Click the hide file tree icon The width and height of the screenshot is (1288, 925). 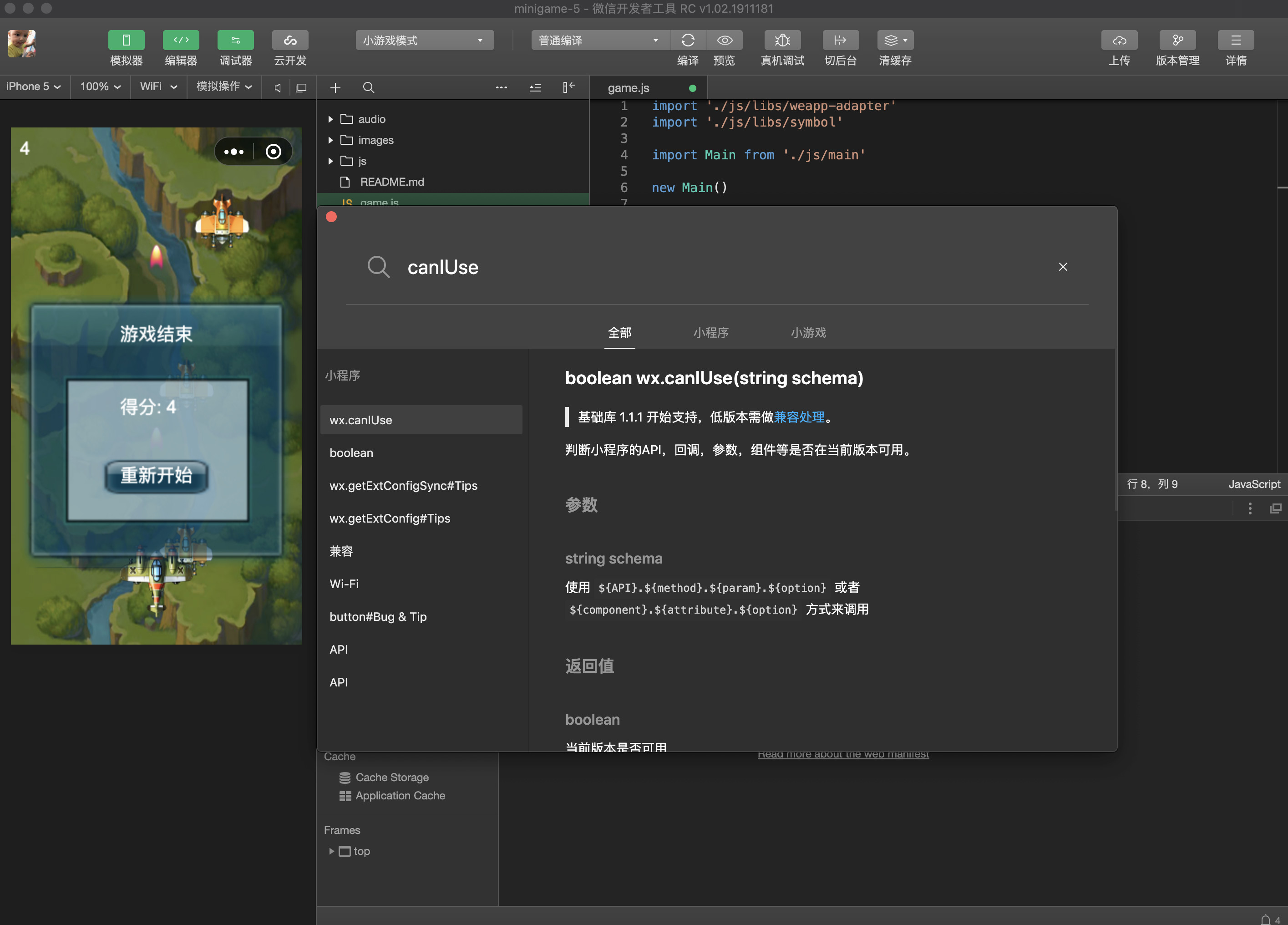tap(568, 88)
